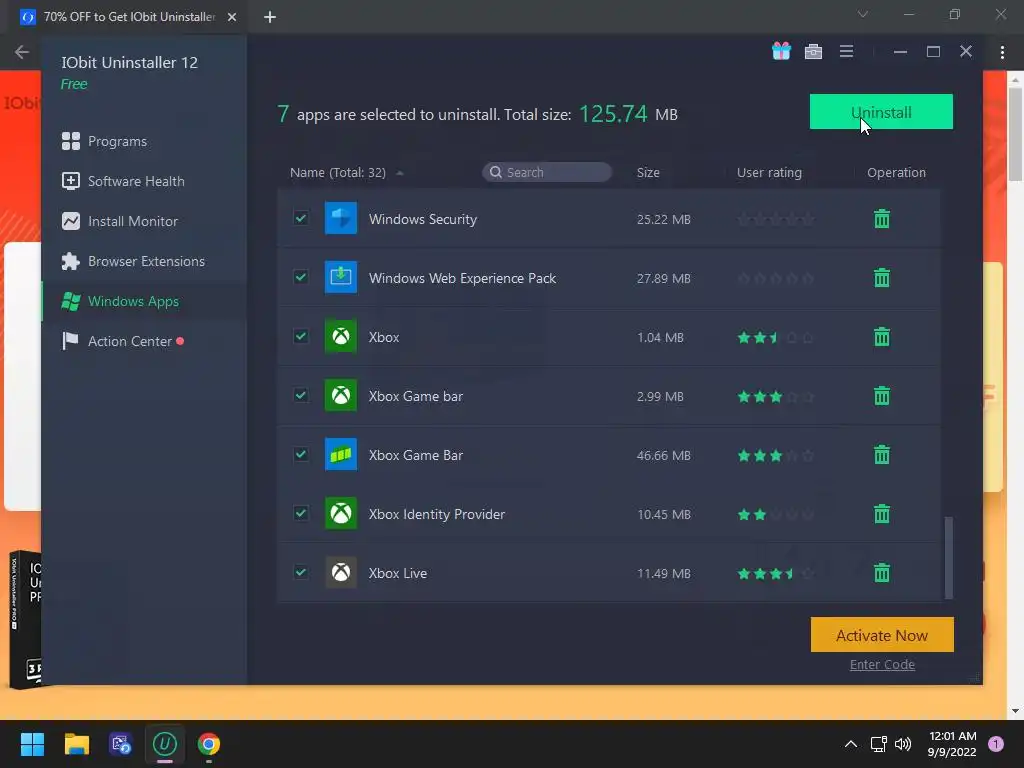Sort by User rating column header
Viewport: 1024px width, 768px height.
769,172
